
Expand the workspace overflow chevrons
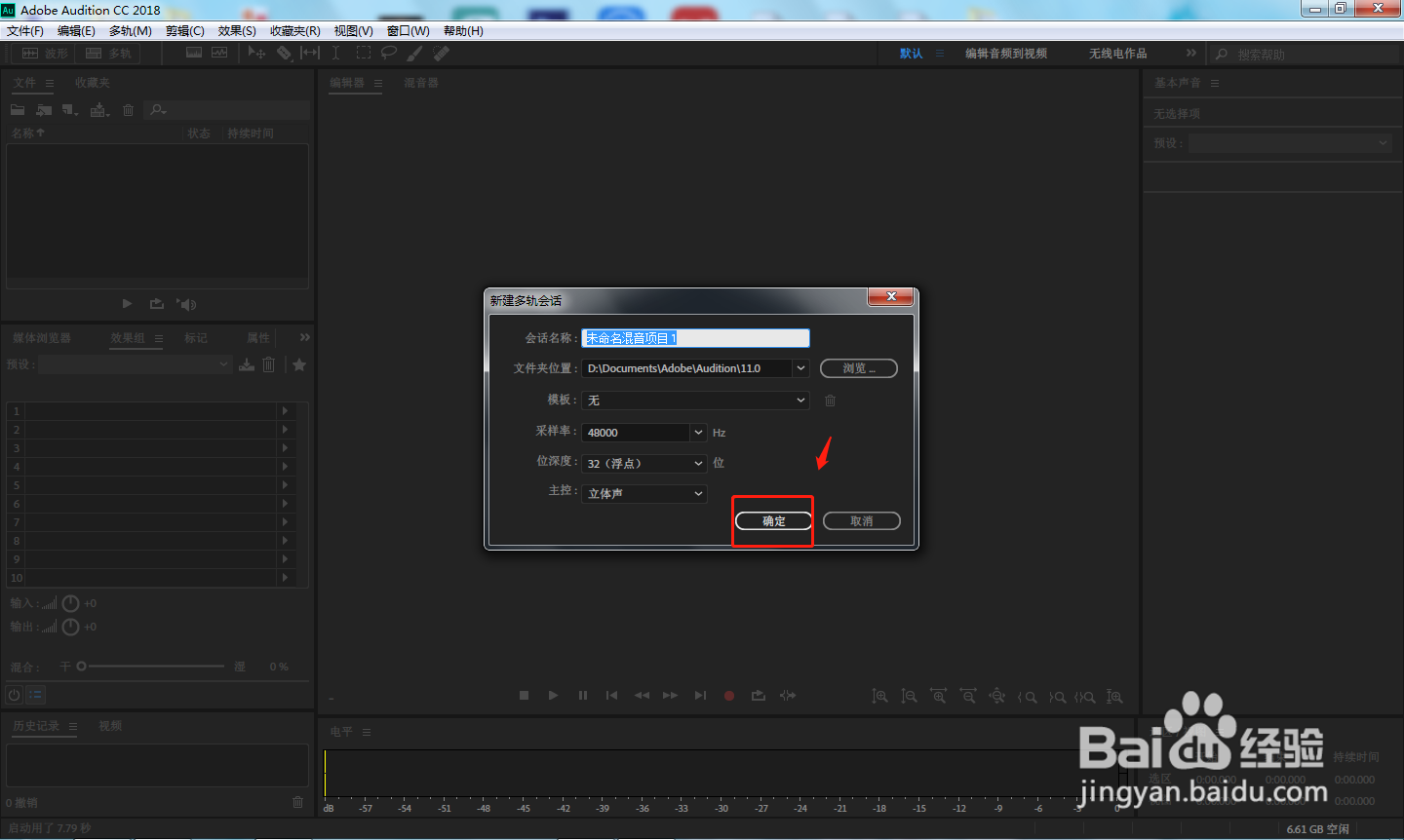(x=1190, y=53)
